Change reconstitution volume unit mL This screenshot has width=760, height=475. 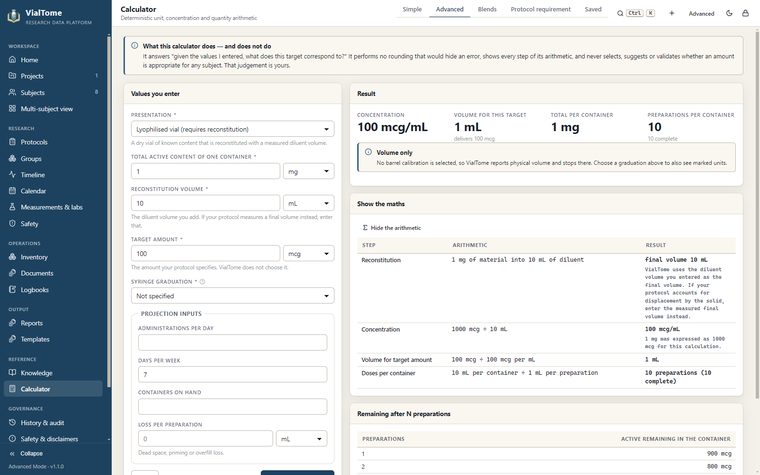click(x=309, y=203)
